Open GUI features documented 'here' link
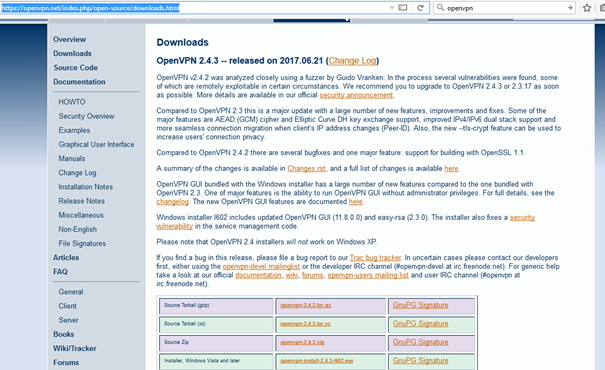Image resolution: width=605 pixels, height=370 pixels. (355, 202)
